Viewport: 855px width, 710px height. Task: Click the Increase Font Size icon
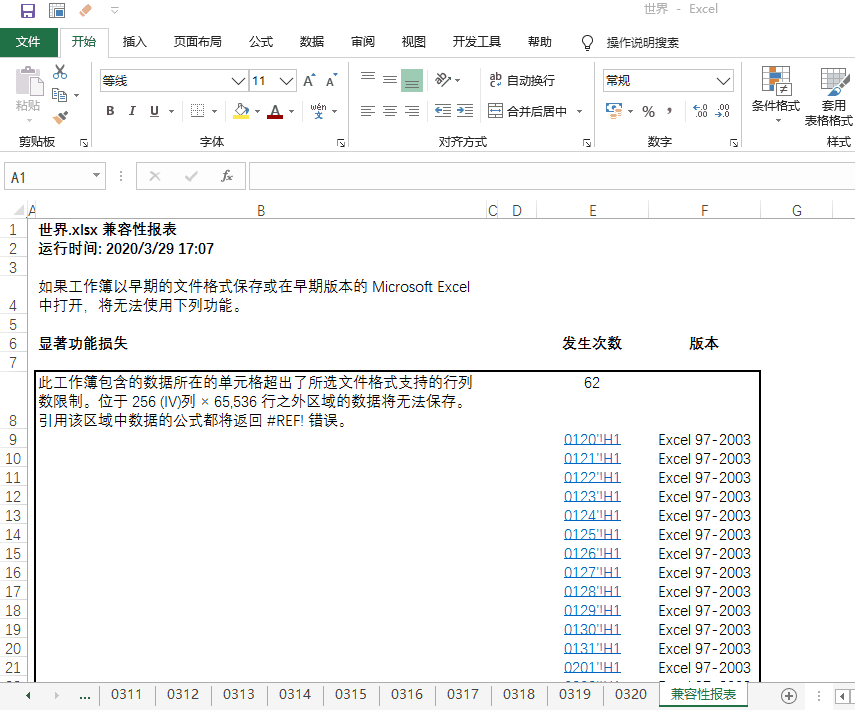(309, 81)
